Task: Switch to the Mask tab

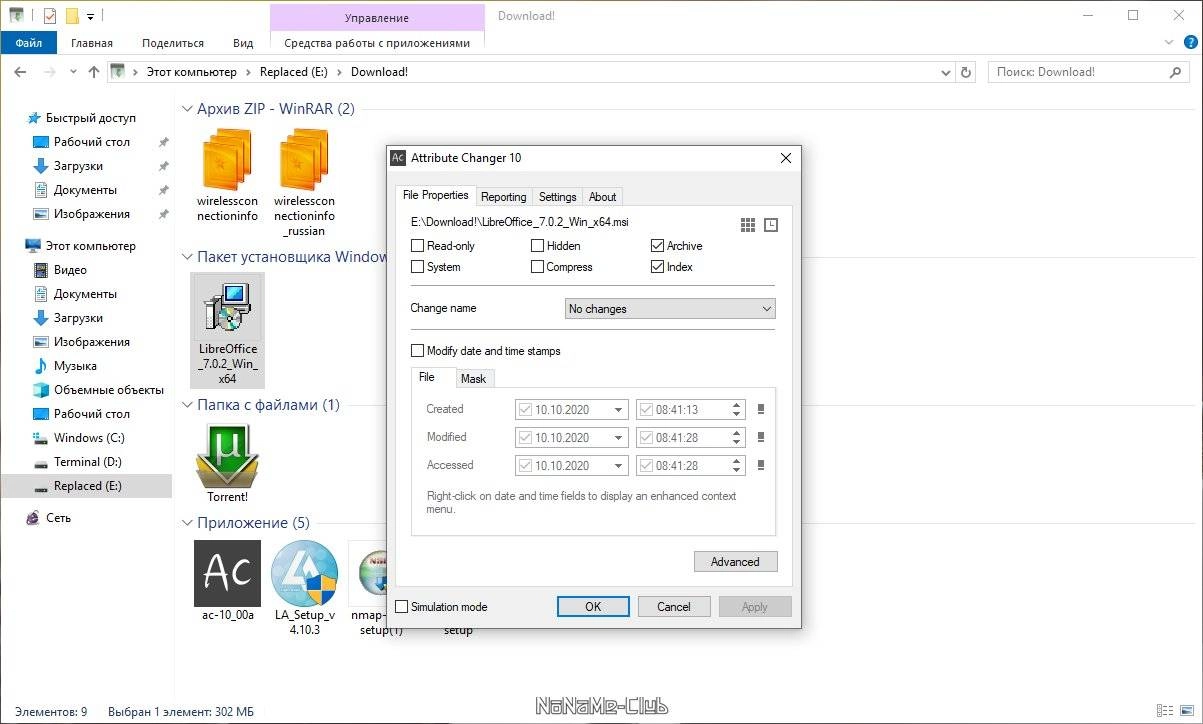Action: click(x=474, y=379)
